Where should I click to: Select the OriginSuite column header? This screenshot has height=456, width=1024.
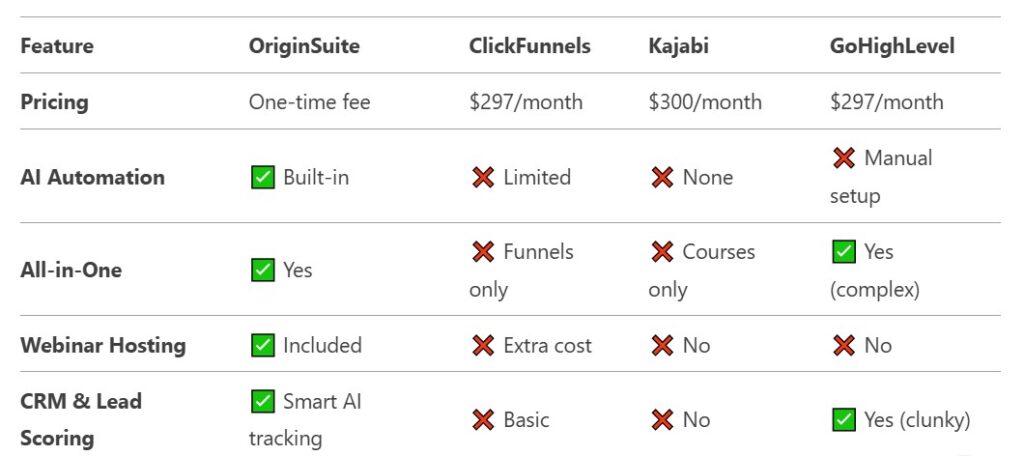tap(304, 46)
